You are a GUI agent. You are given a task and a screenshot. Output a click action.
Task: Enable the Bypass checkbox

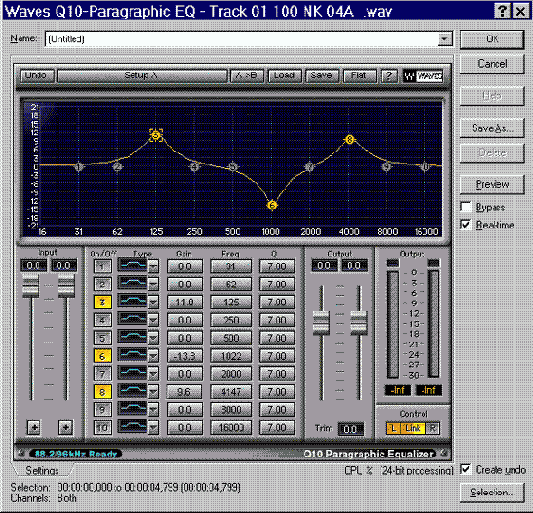[466, 207]
